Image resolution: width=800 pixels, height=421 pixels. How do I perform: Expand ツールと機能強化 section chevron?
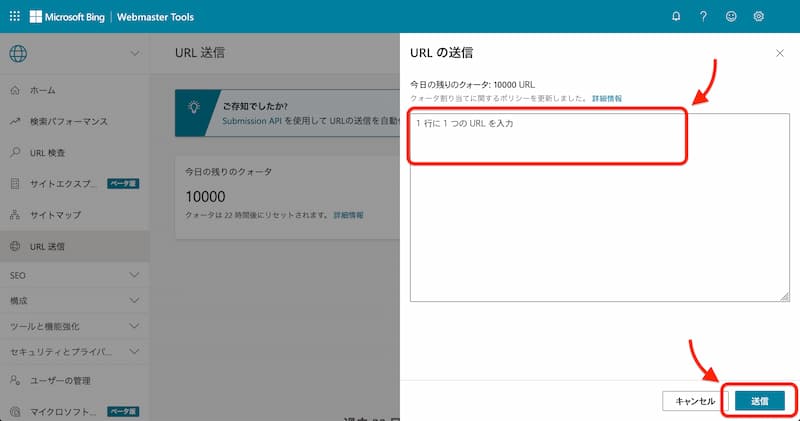coord(134,326)
